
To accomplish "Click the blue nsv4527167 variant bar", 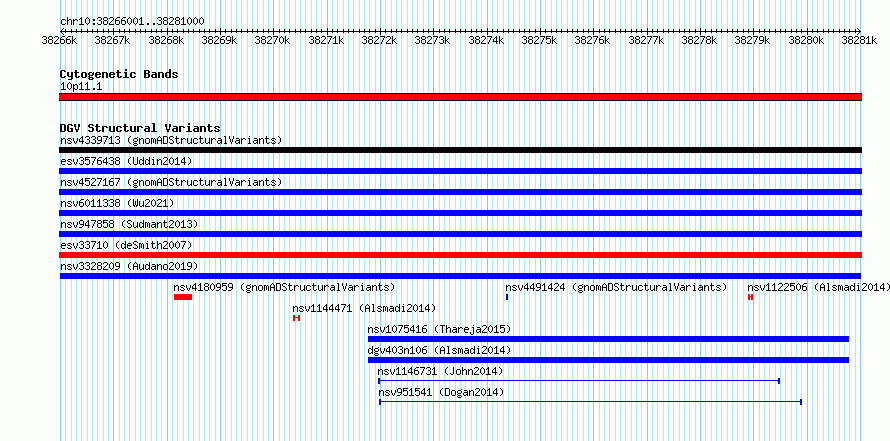I will click(460, 192).
